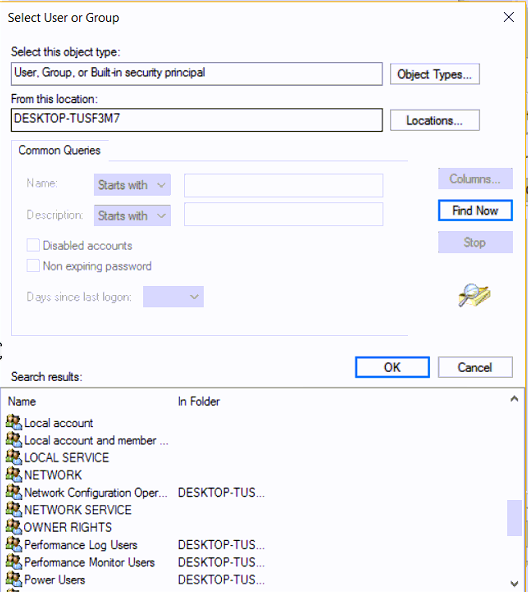
Task: Select the LOCAL SERVICE row
Action: pyautogui.click(x=57, y=457)
